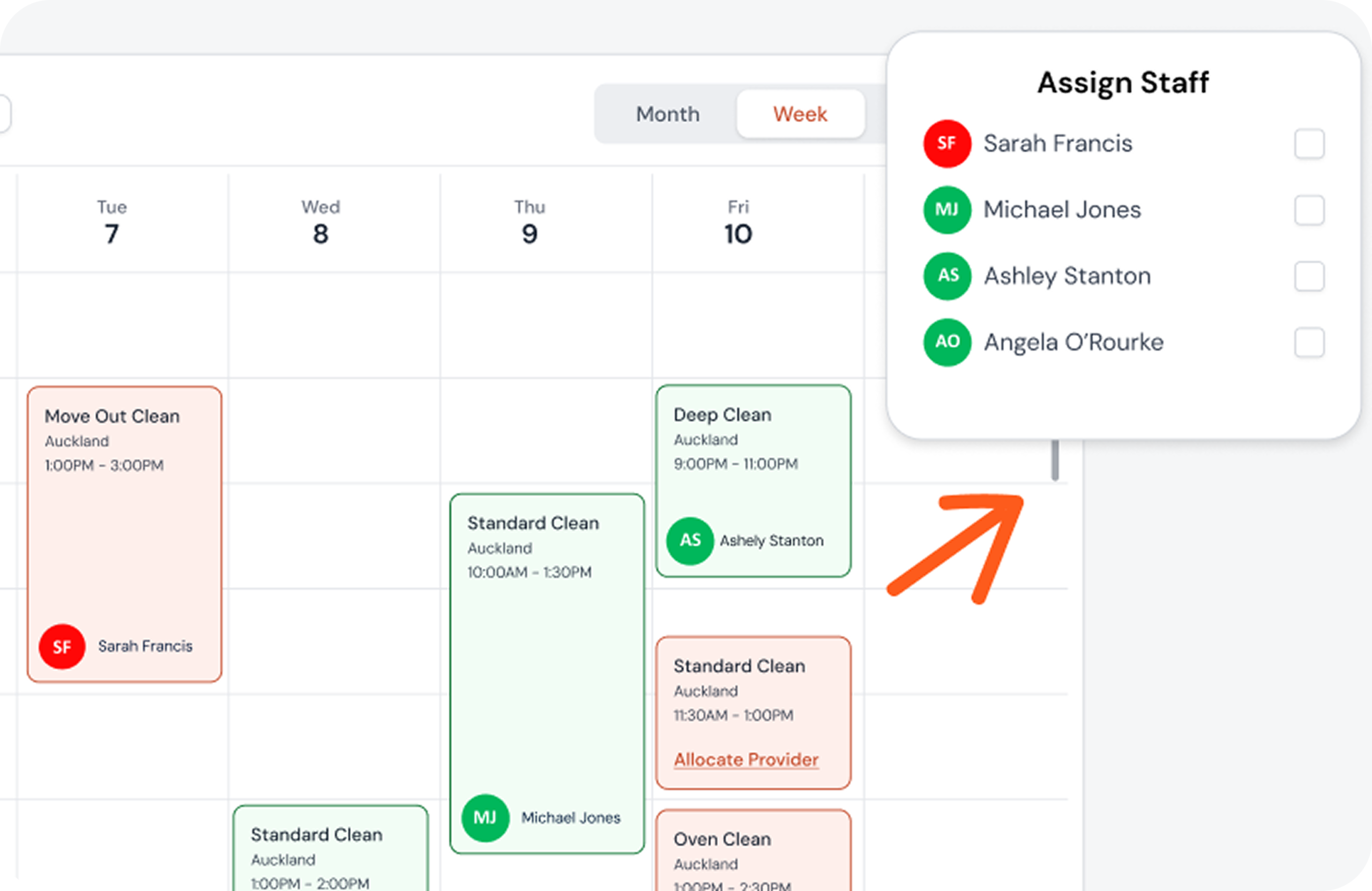Click AS avatar on Deep Clean card
1372x891 pixels.
(x=690, y=540)
